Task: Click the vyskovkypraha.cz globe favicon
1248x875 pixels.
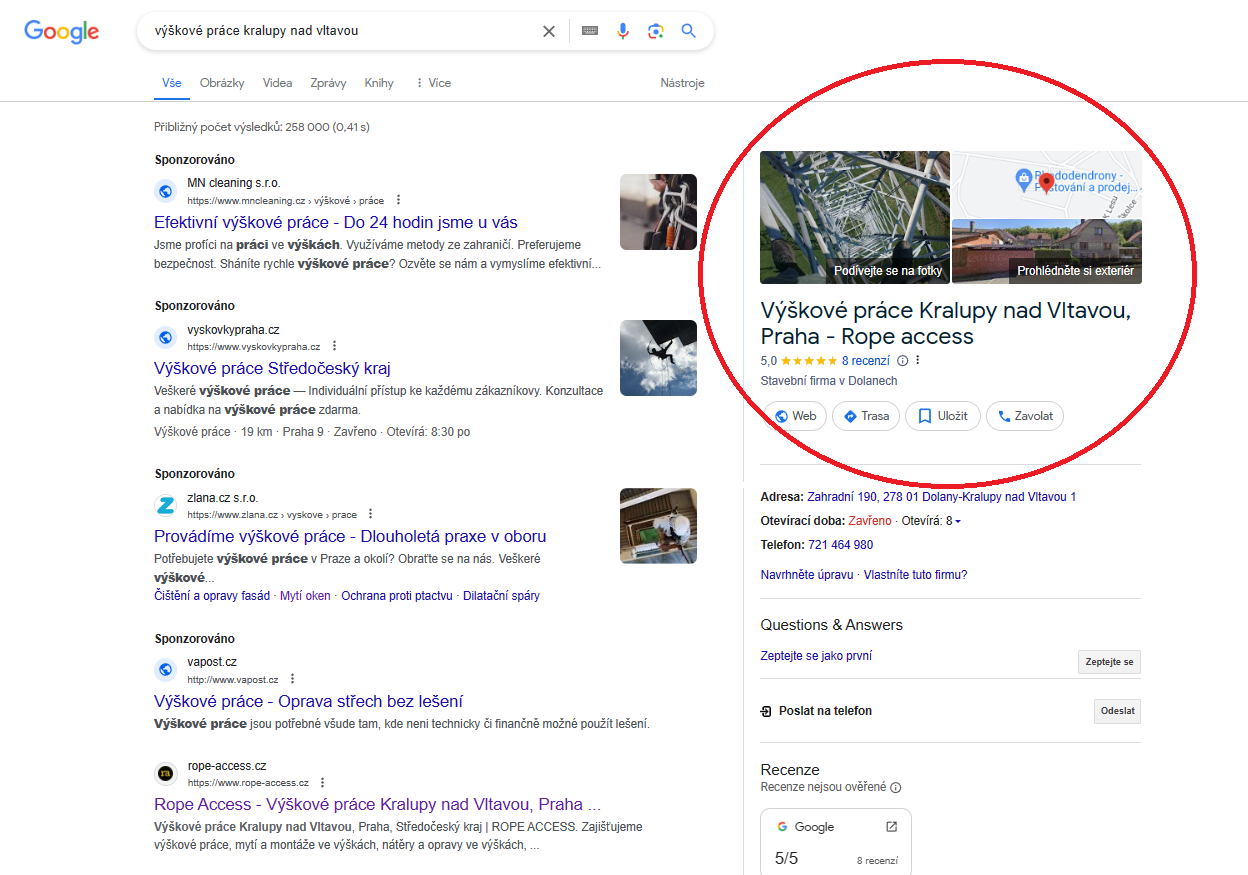Action: pyautogui.click(x=166, y=337)
